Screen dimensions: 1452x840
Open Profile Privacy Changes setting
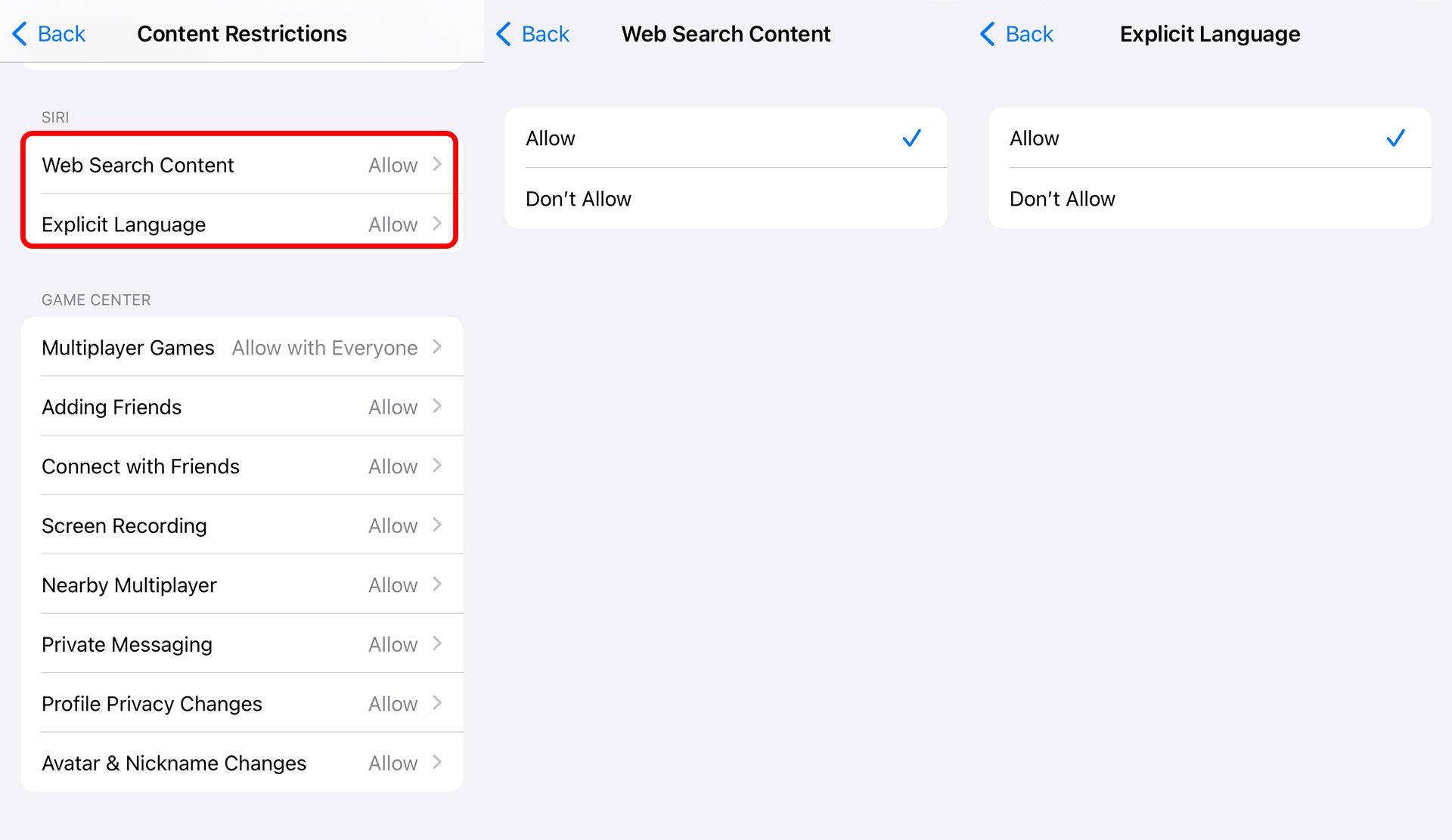click(x=242, y=703)
